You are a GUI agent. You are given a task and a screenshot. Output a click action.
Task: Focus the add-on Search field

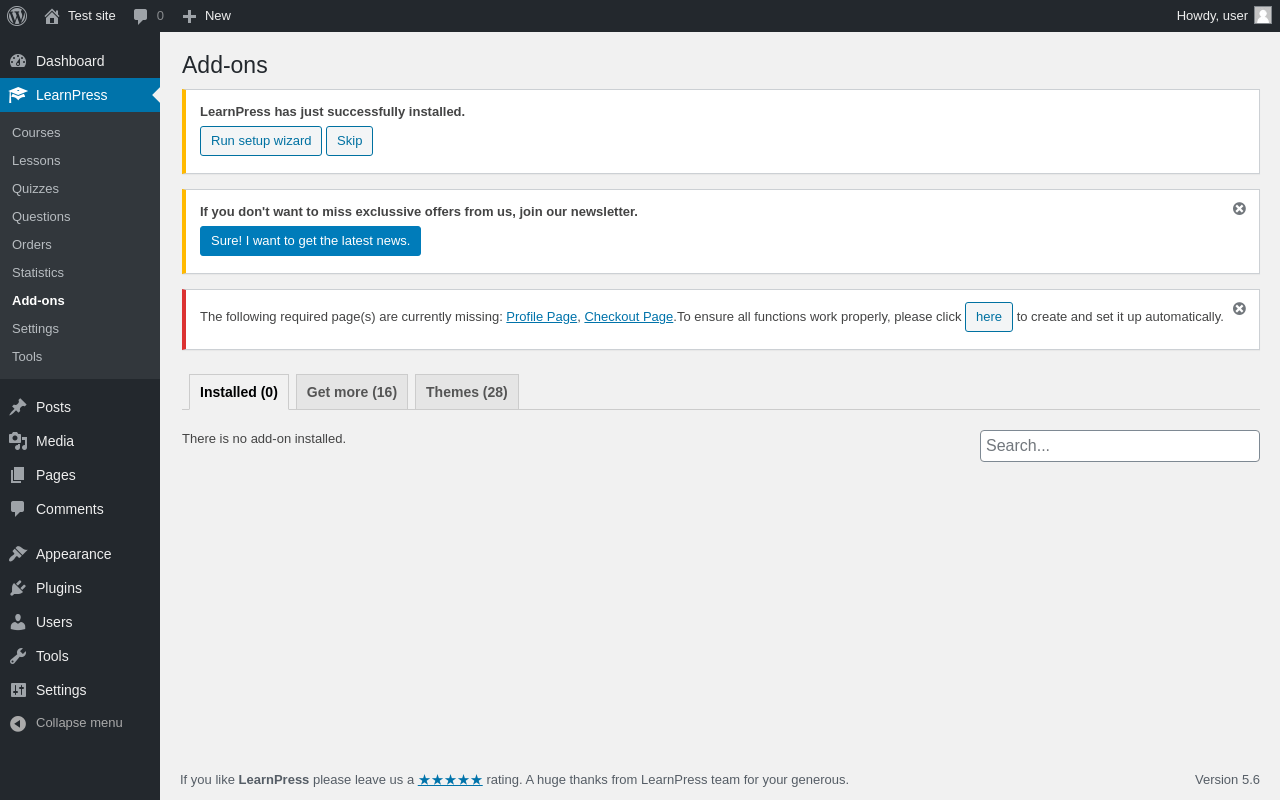pos(1120,446)
